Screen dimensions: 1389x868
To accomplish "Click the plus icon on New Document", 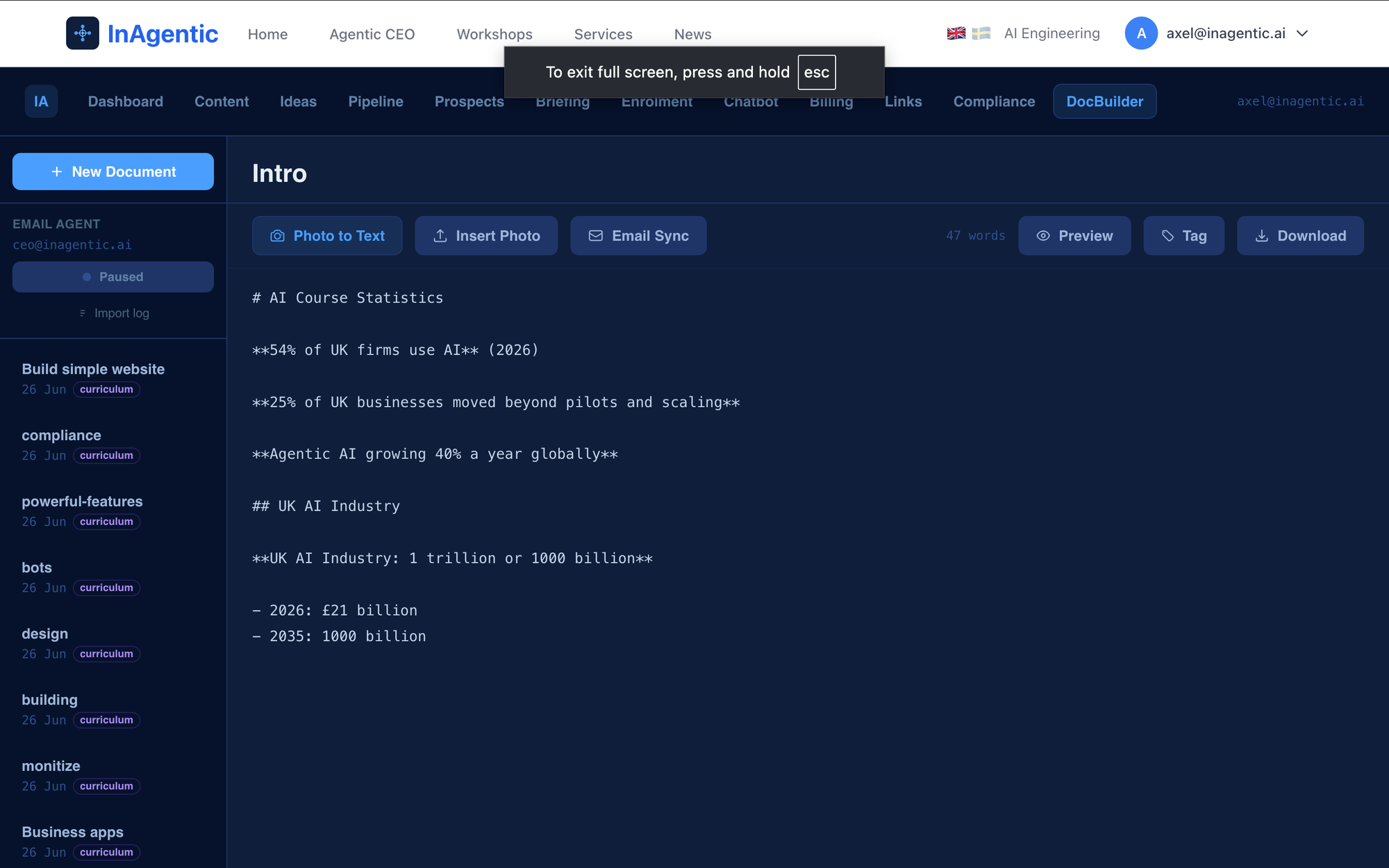I will (57, 172).
